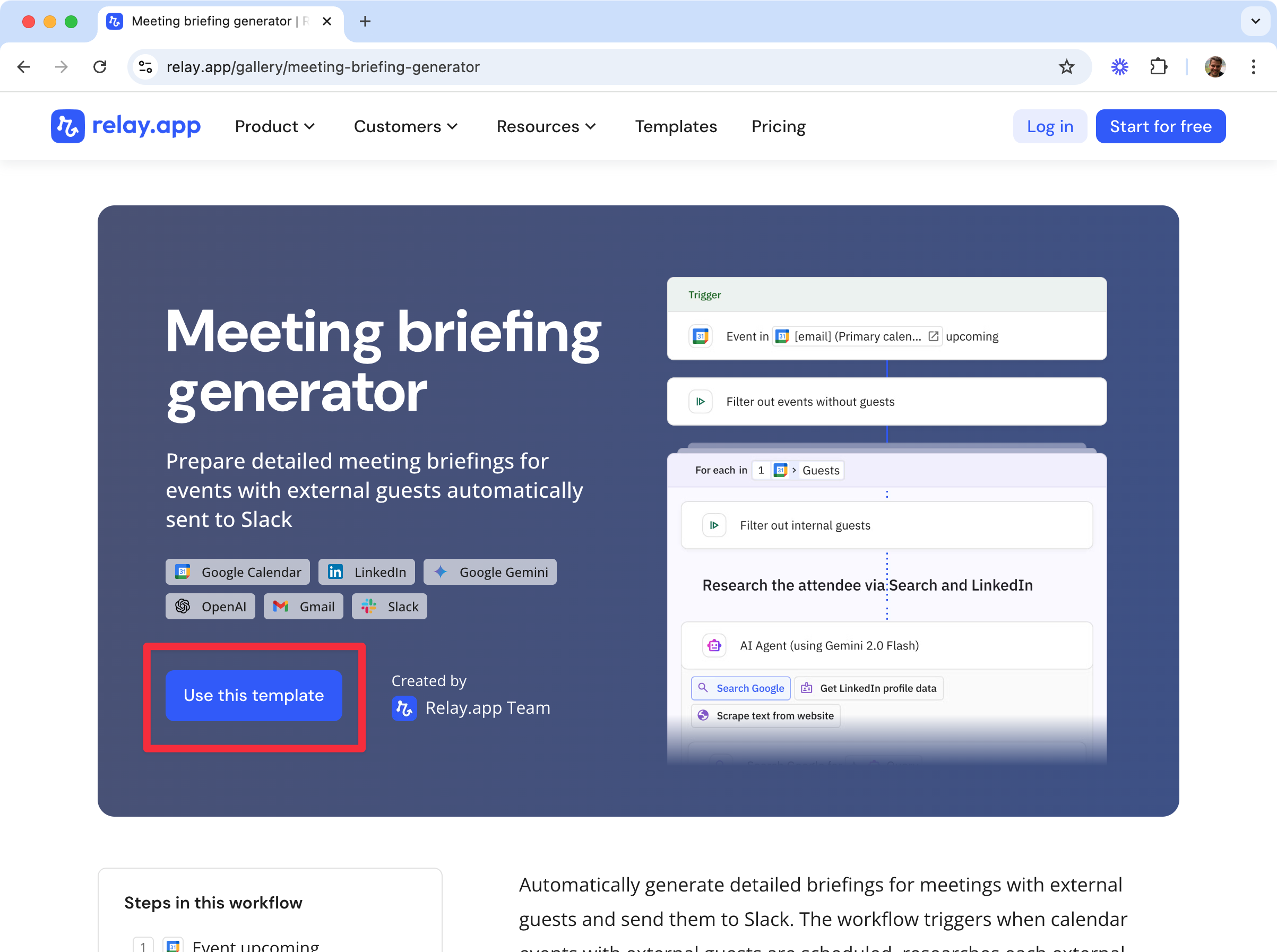Expand the Customers dropdown menu
The image size is (1277, 952).
[x=405, y=126]
